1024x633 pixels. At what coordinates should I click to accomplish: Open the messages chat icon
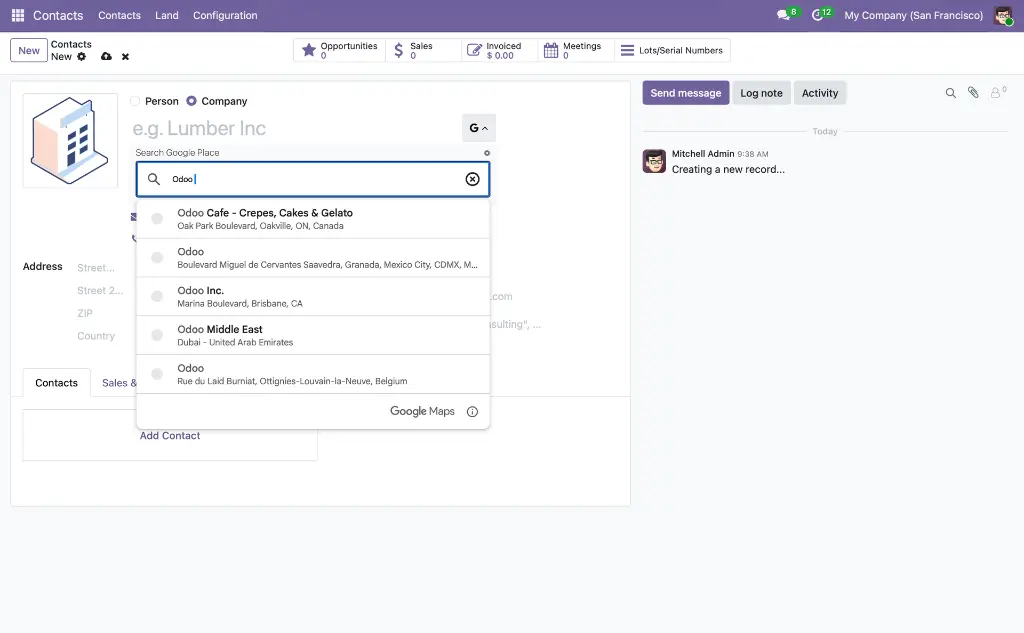(783, 15)
